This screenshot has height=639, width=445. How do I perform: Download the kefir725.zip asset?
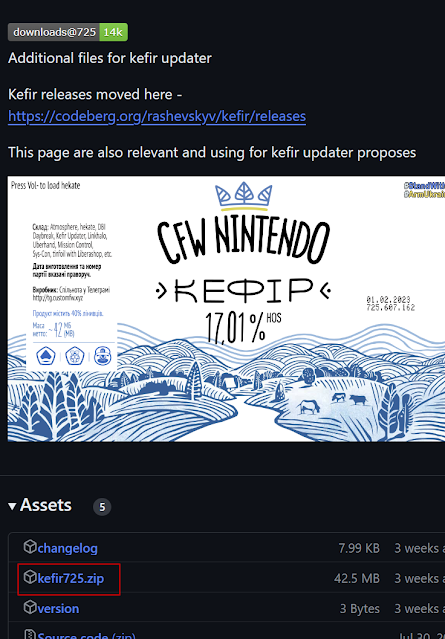(70, 578)
